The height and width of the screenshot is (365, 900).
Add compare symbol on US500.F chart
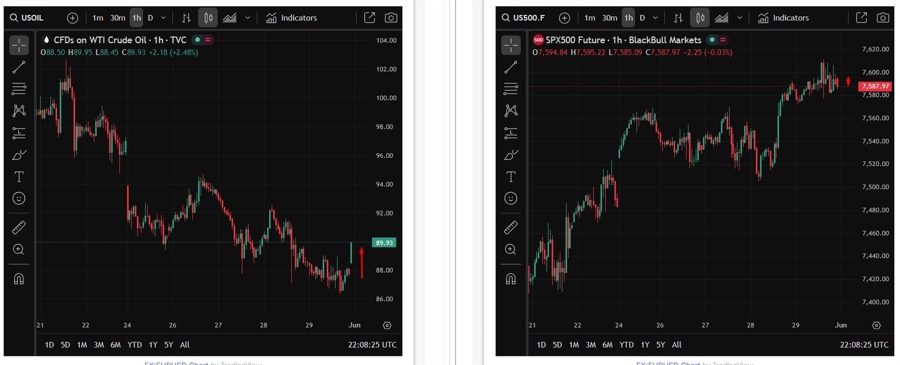click(564, 18)
